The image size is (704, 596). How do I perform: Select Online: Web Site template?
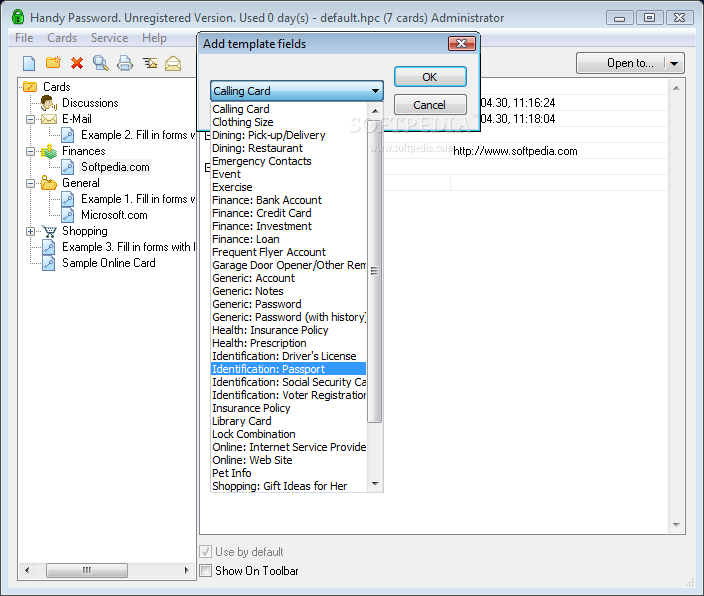click(x=288, y=460)
